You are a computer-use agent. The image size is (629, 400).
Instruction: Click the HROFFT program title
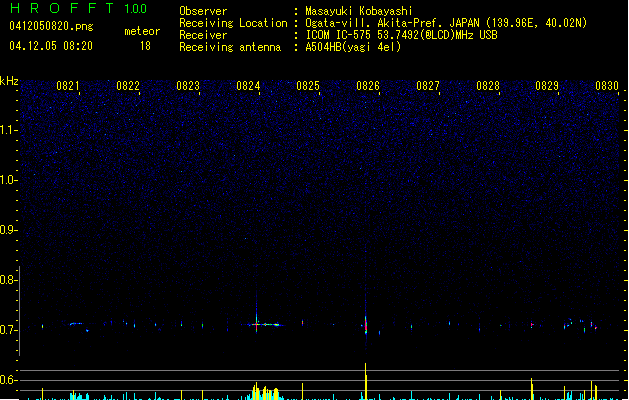pyautogui.click(x=62, y=8)
